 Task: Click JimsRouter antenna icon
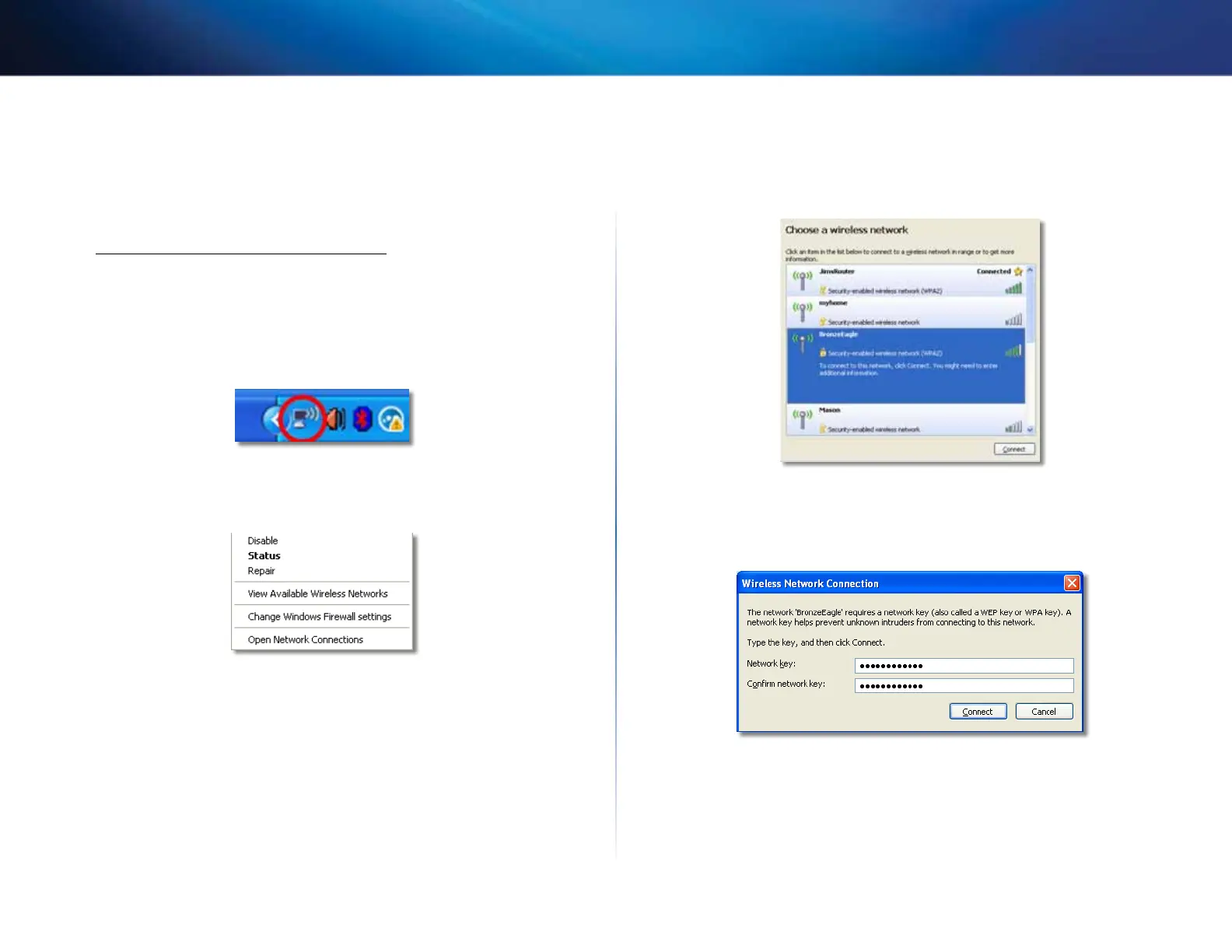802,280
